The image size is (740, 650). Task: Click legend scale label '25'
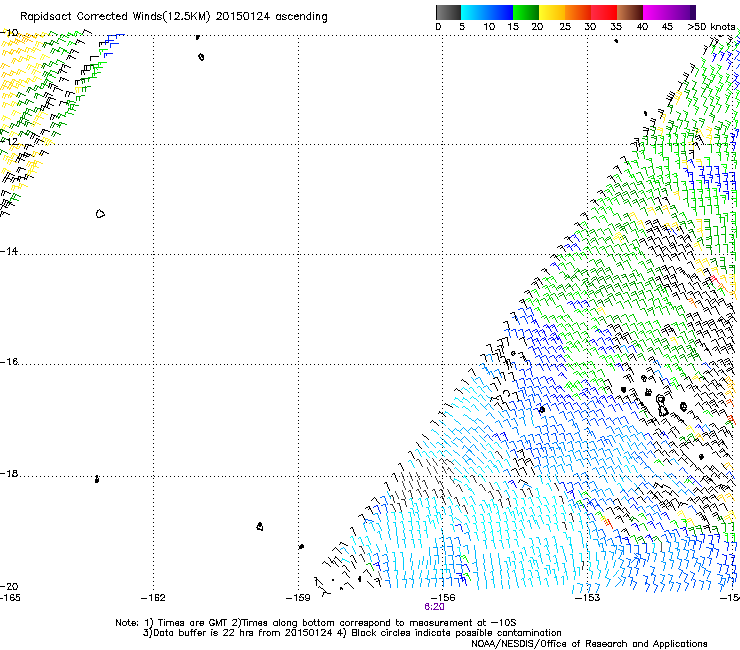(564, 27)
